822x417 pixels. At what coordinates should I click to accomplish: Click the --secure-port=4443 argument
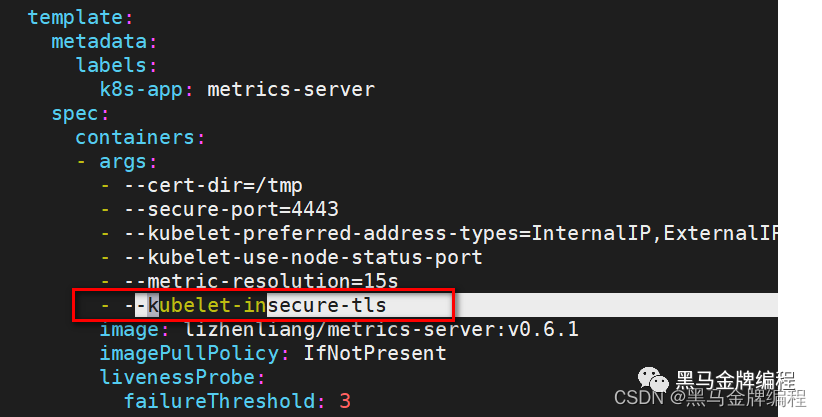(231, 210)
